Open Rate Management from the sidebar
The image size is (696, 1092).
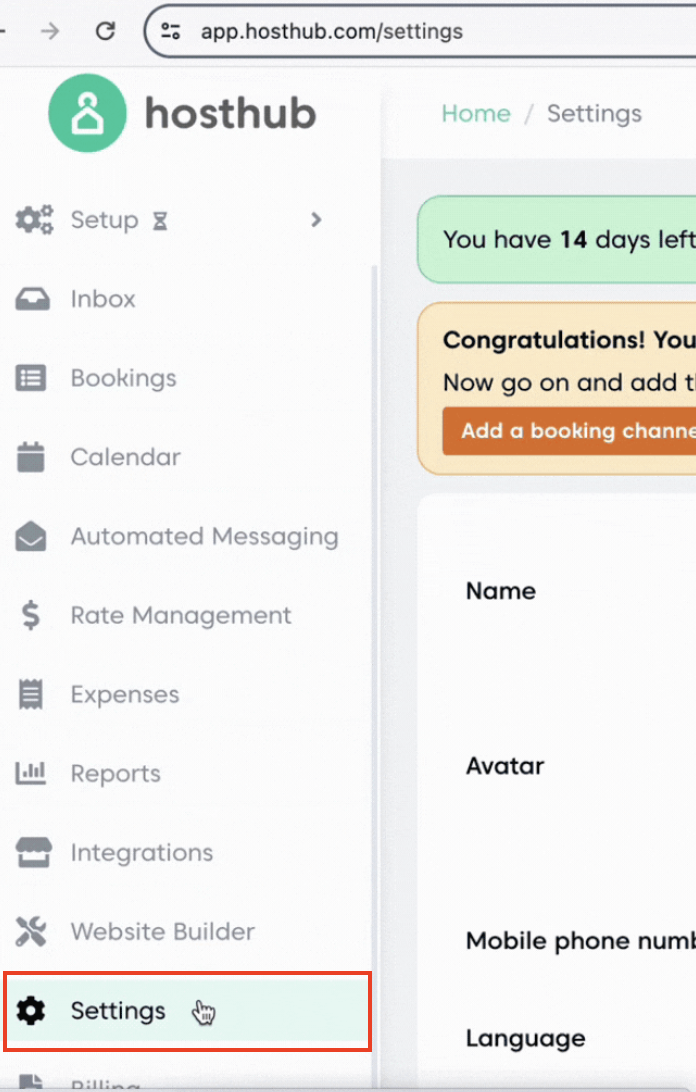point(180,616)
